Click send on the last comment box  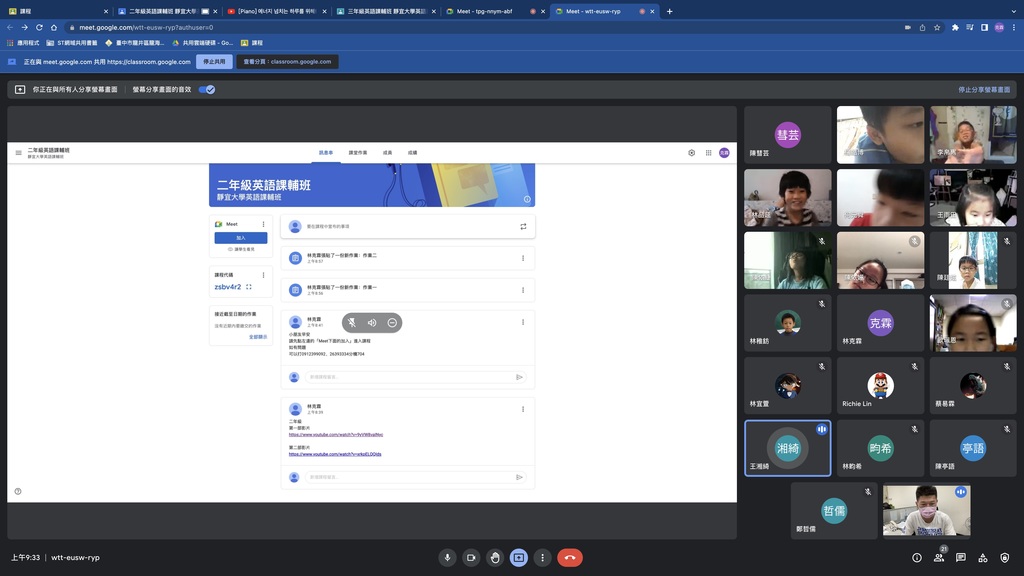click(519, 477)
